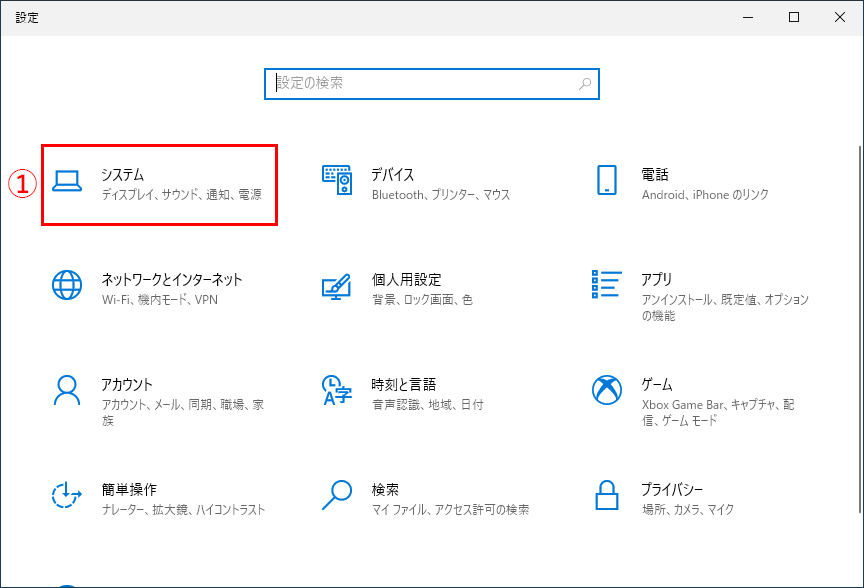This screenshot has height=588, width=864.
Task: Open ネットワークとインターネット title
Action: pyautogui.click(x=172, y=279)
